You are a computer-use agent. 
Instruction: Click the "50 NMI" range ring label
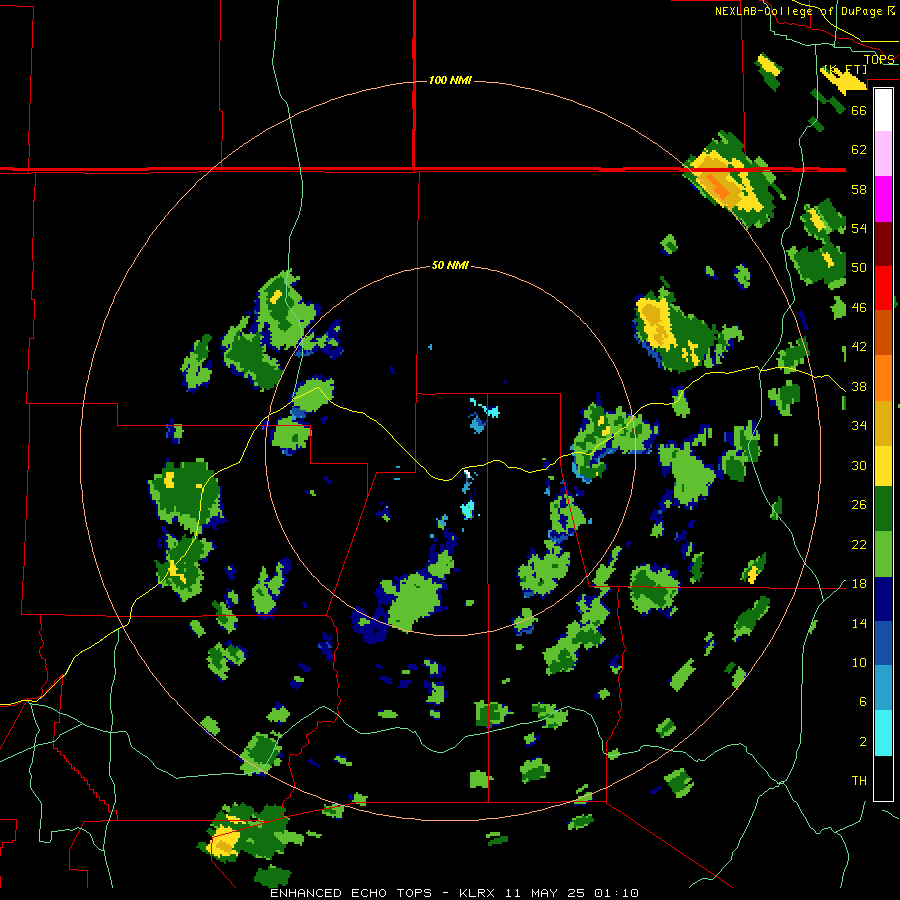coord(450,265)
